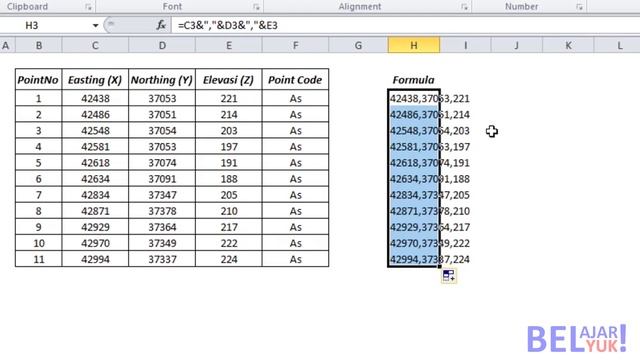Screen dimensions: 640x360
Task: Select column H header
Action: tap(414, 45)
